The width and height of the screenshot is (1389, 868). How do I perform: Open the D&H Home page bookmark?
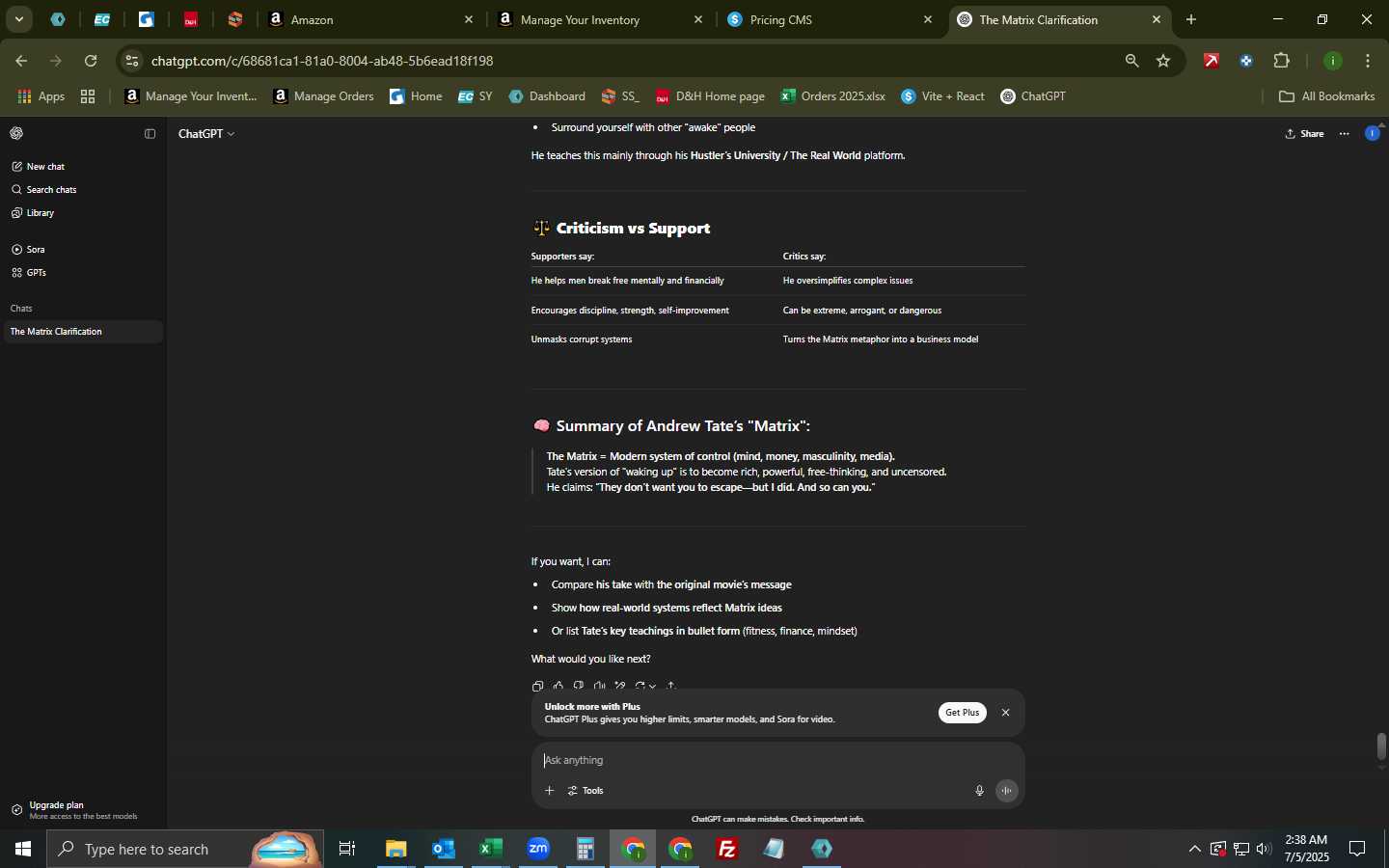(x=710, y=96)
